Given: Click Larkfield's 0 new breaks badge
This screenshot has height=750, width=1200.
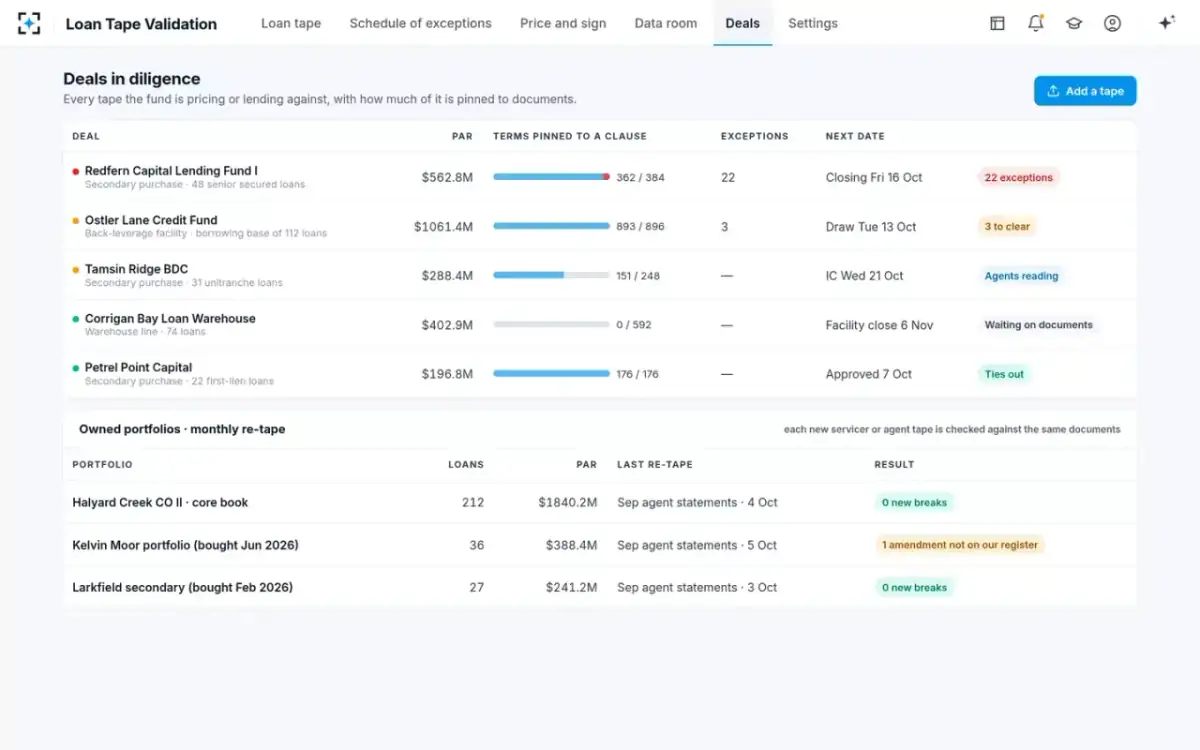Looking at the screenshot, I should point(914,587).
